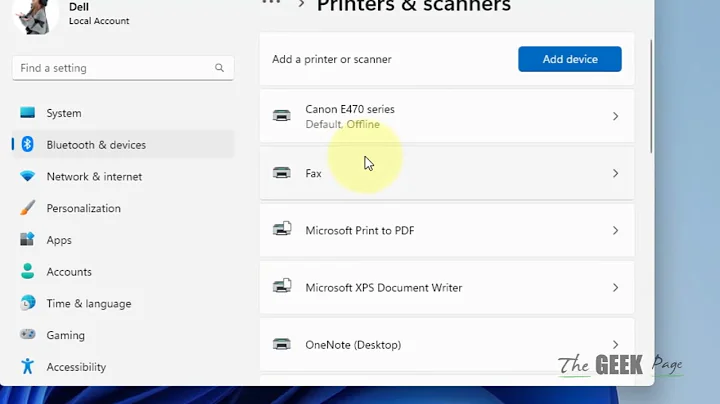Click the Dell user profile picture
720x404 pixels.
point(36,16)
